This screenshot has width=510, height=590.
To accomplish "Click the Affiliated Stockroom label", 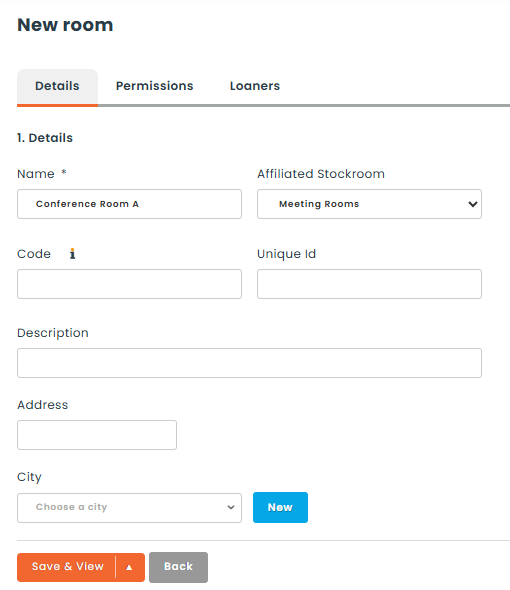I will pyautogui.click(x=321, y=174).
